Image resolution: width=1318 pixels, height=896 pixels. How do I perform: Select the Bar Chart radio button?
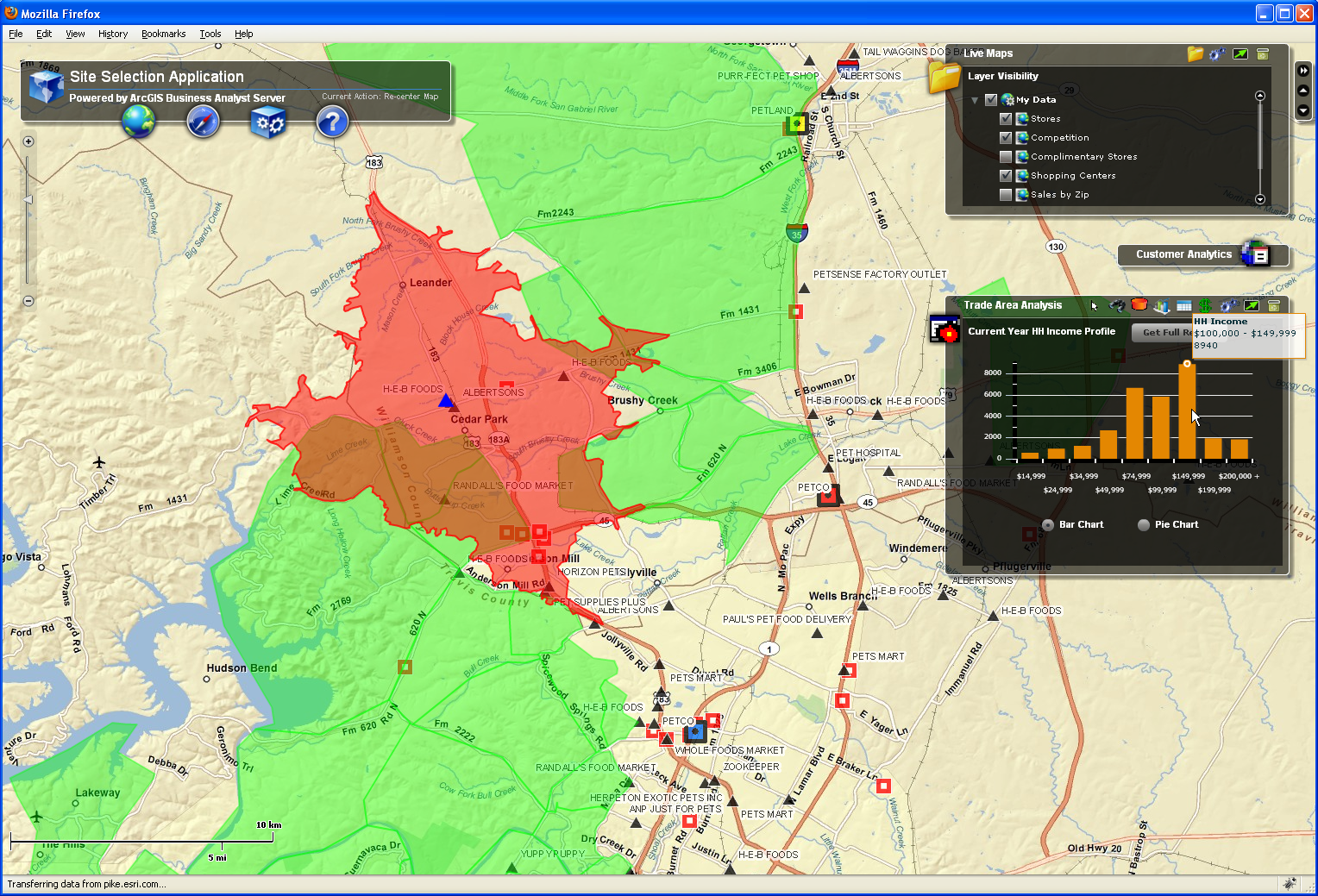click(1048, 525)
